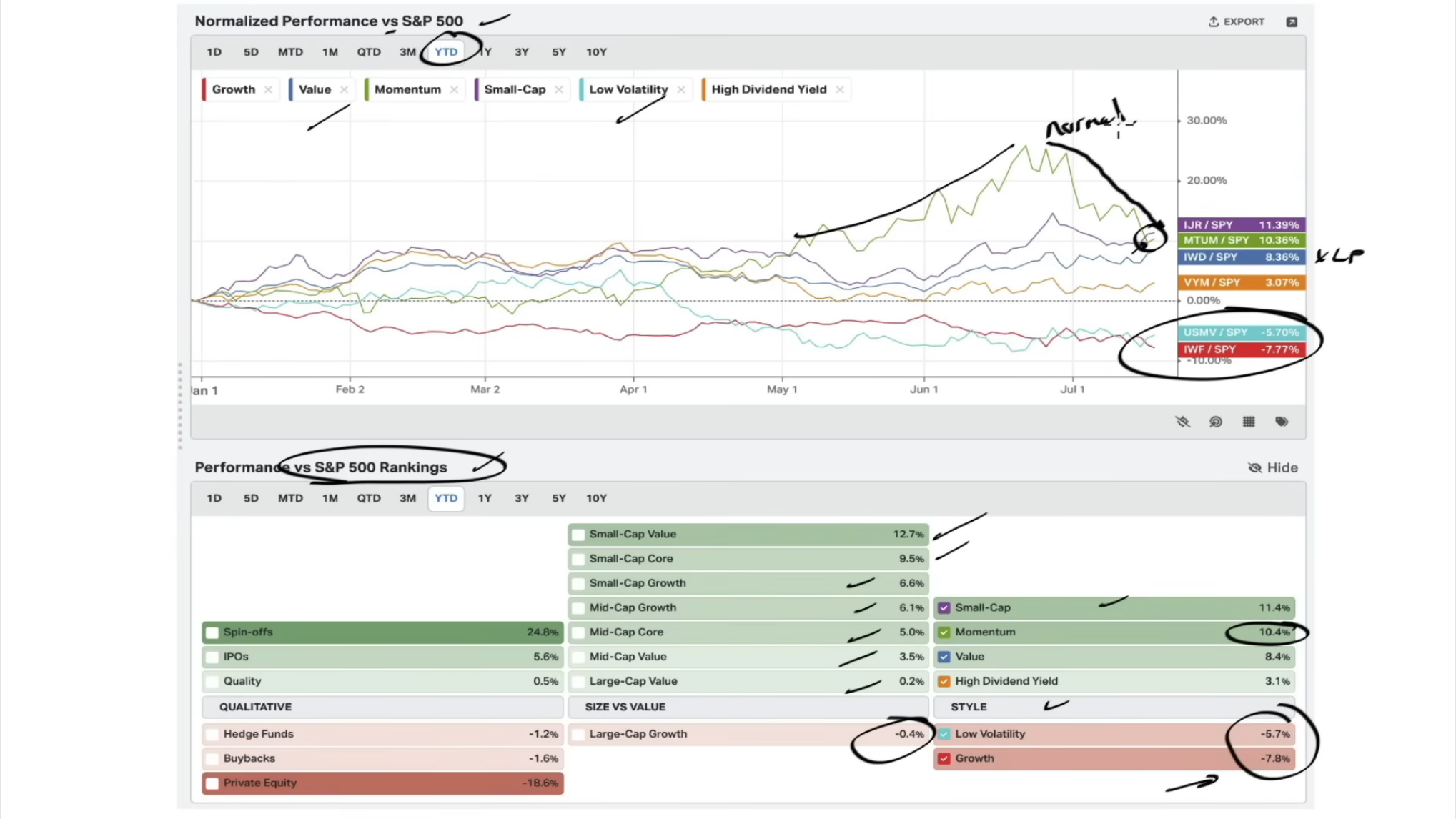This screenshot has height=819, width=1456.
Task: Click the tags icon below chart
Action: 1282,422
